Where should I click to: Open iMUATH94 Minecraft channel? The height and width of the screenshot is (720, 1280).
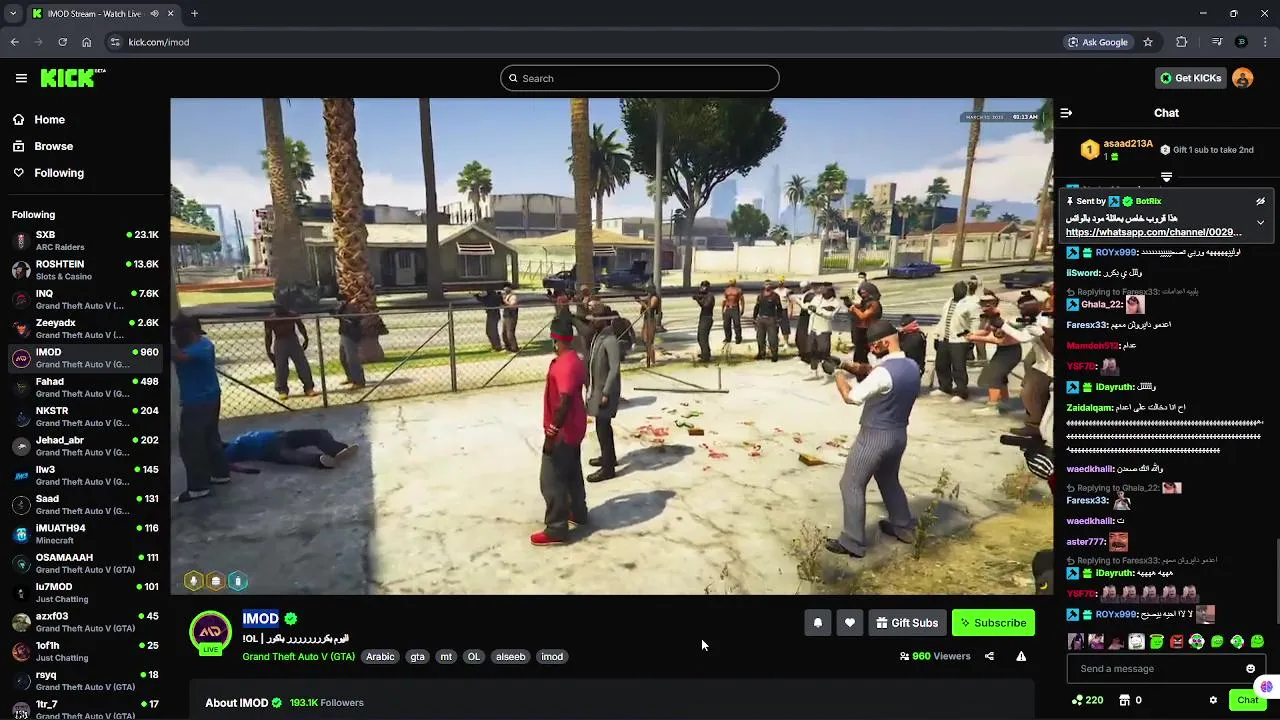coord(85,534)
